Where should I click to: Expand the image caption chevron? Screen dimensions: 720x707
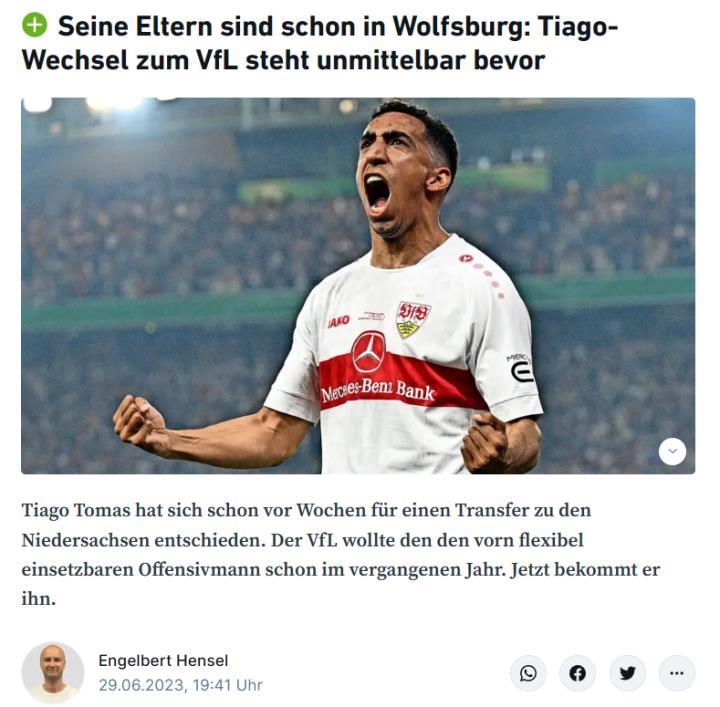(x=673, y=451)
